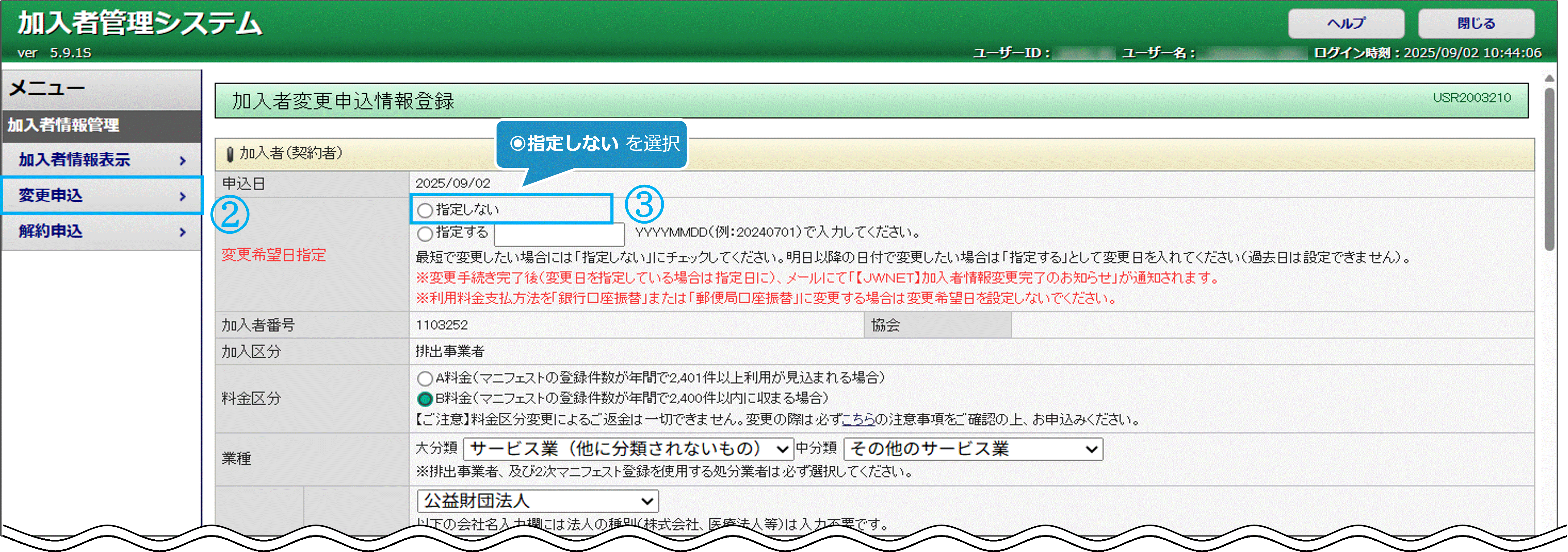Click the chevron beside 加入者情報表示
Image resolution: width=1568 pixels, height=552 pixels.
tap(183, 160)
